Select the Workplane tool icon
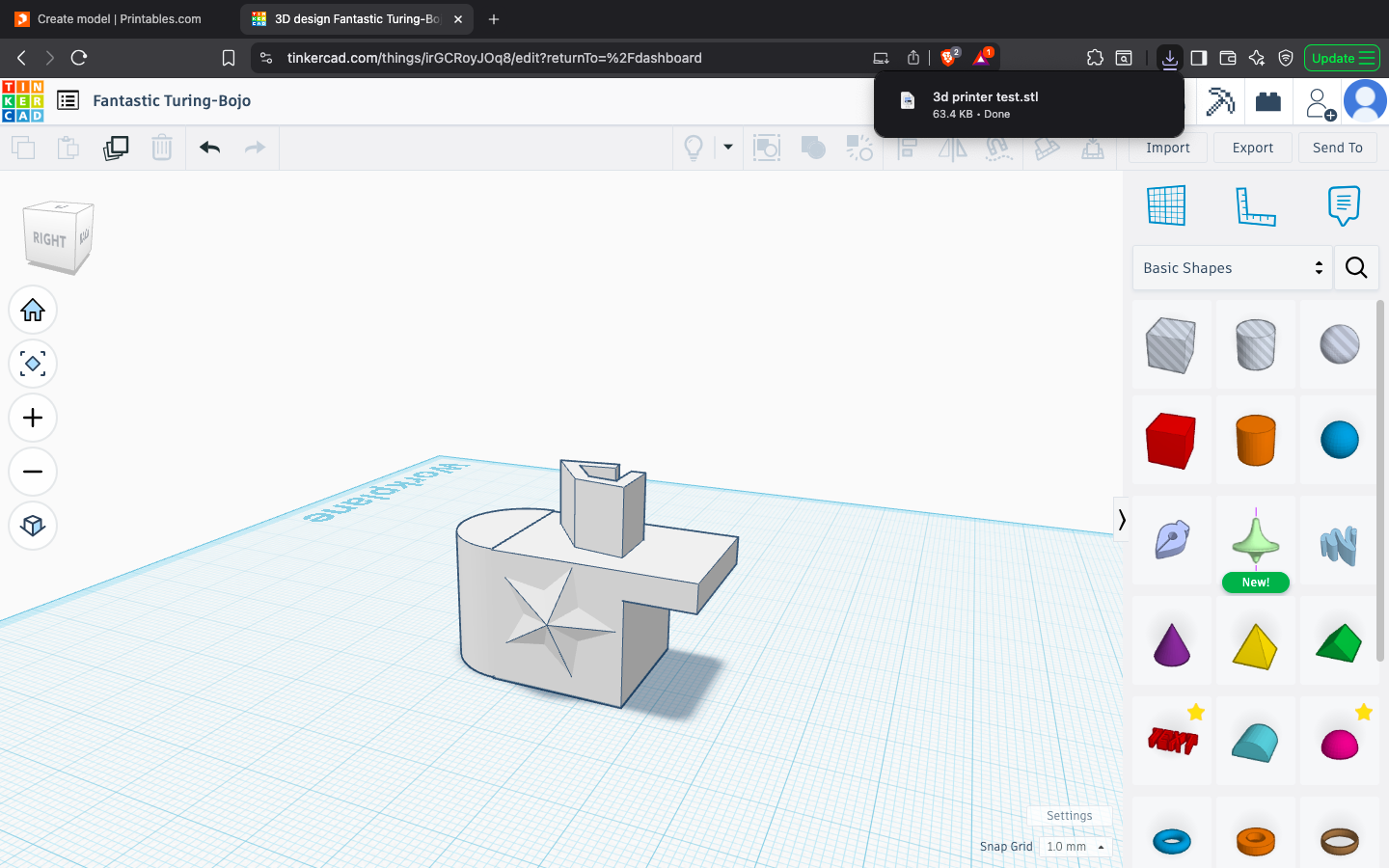Screen dimensions: 1389x868 [x=1166, y=205]
